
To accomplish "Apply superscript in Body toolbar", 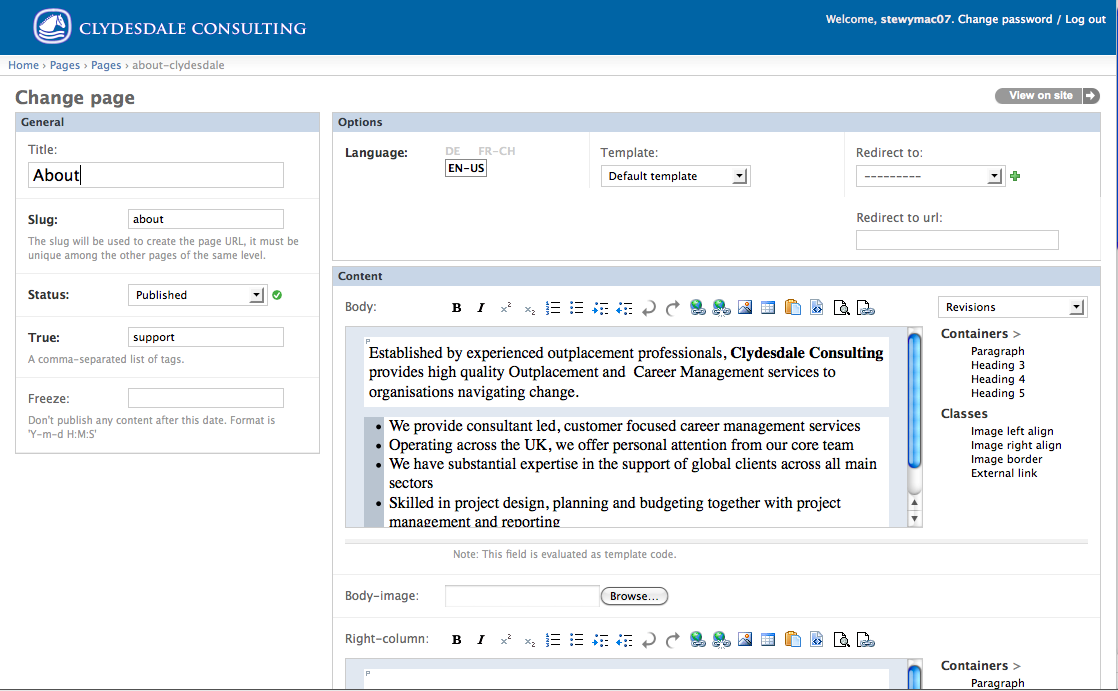I will pos(506,308).
